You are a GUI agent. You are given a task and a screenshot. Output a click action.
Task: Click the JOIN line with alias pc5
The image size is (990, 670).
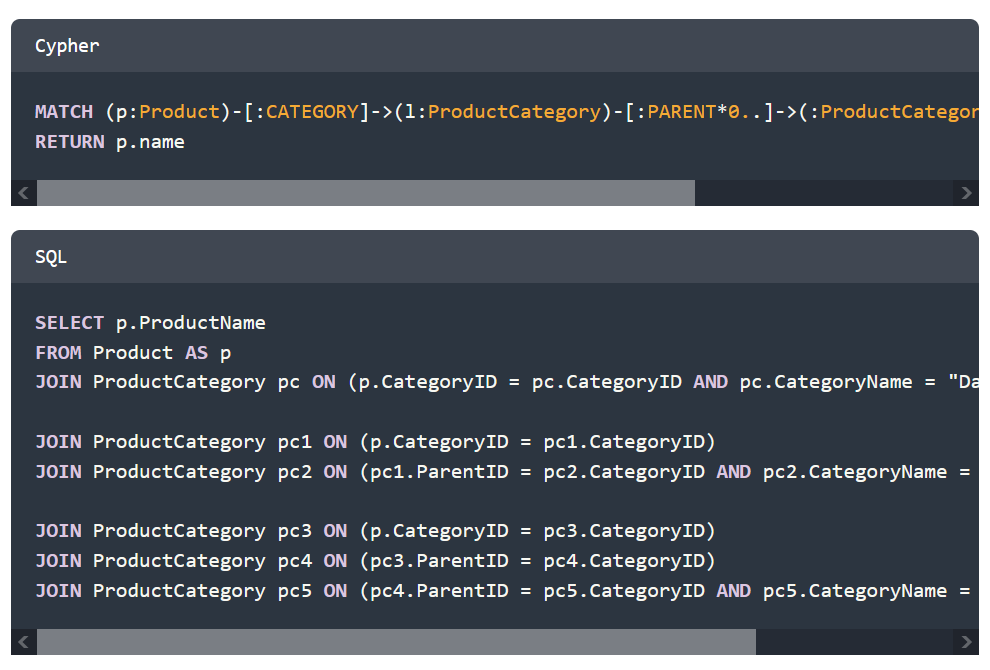click(x=503, y=590)
